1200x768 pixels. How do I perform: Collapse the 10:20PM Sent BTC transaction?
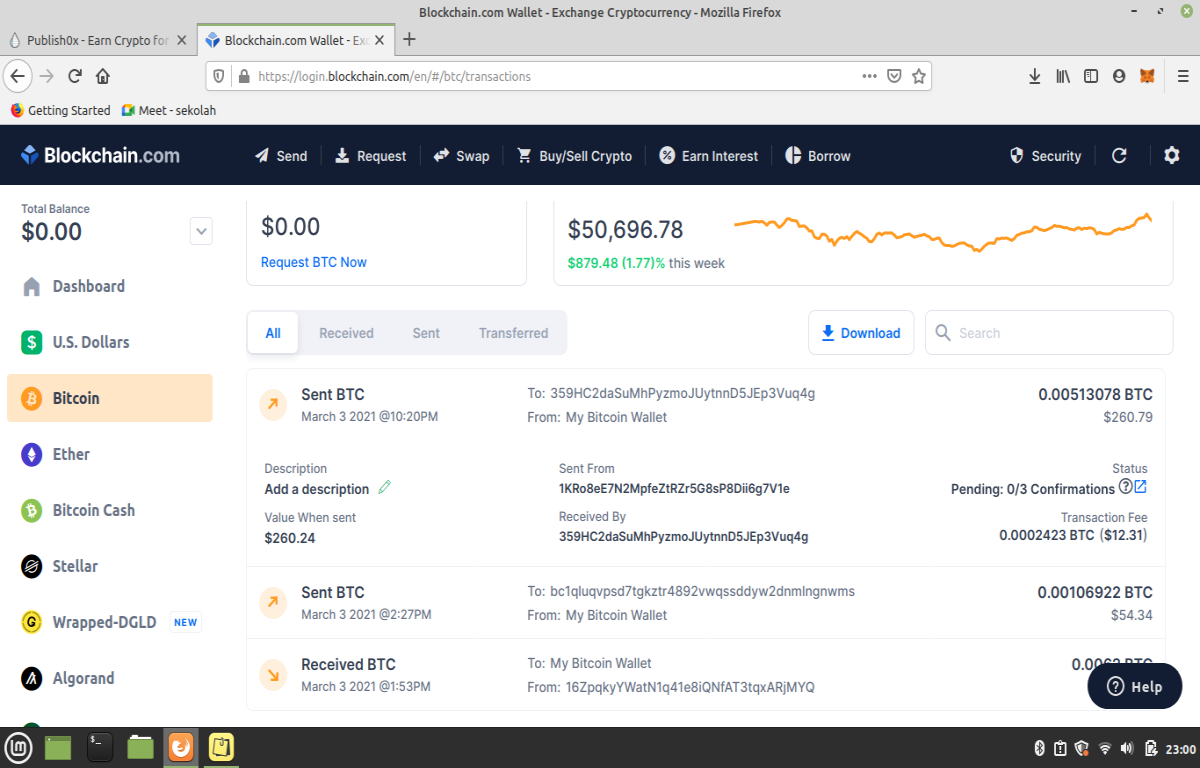click(x=705, y=405)
